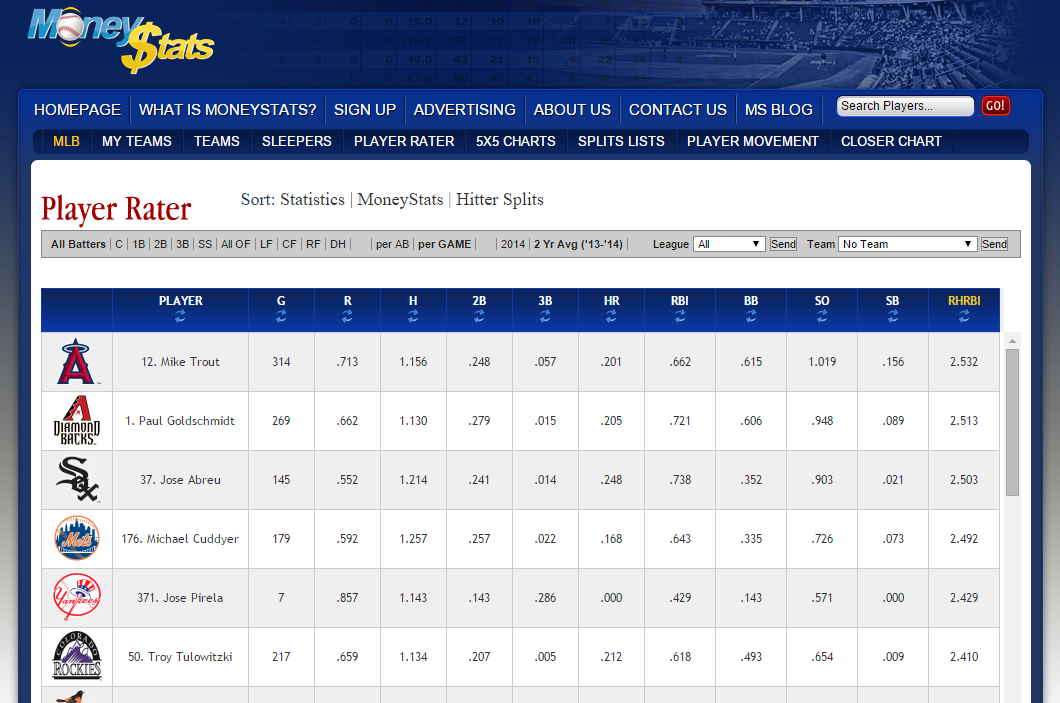The image size is (1060, 703).
Task: Open MY TEAMS section
Action: point(137,141)
